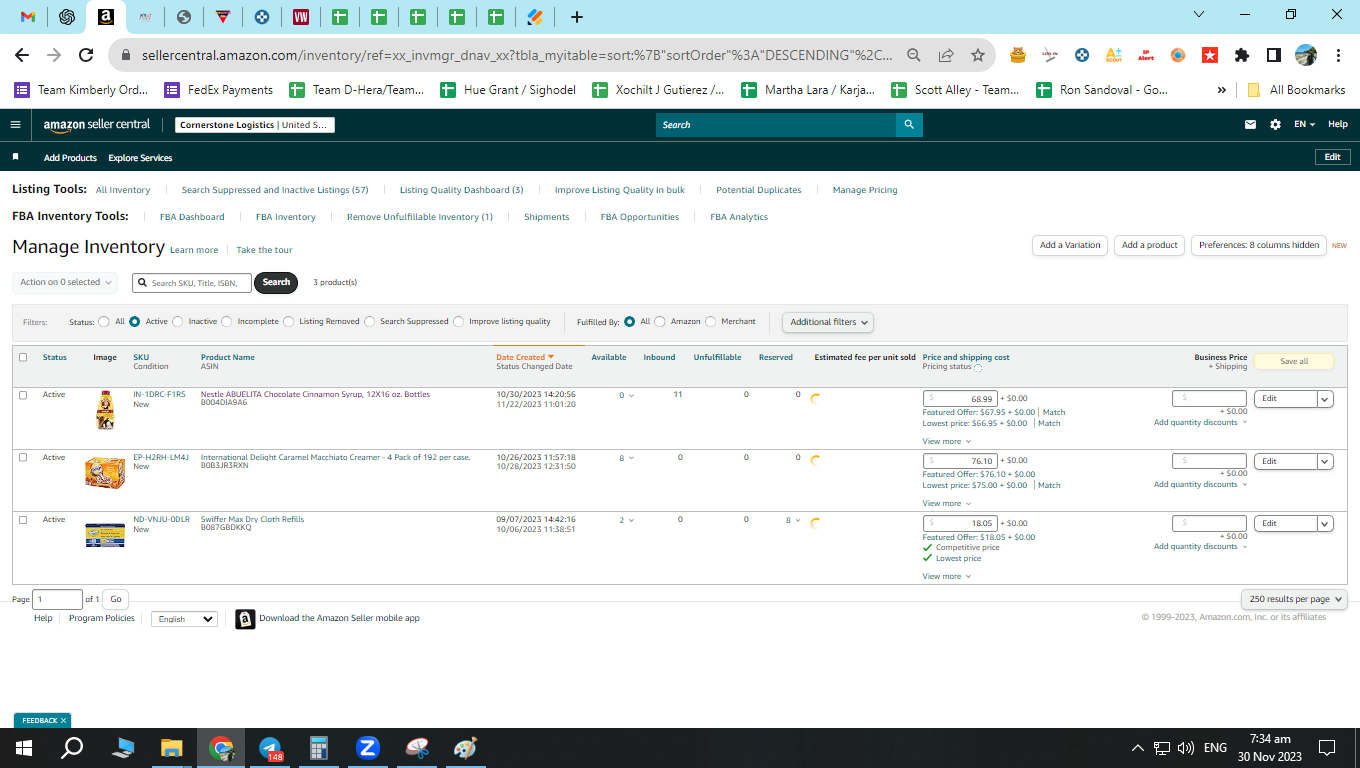This screenshot has height=768, width=1360.
Task: Click the 68.99 price input field
Action: (x=960, y=399)
